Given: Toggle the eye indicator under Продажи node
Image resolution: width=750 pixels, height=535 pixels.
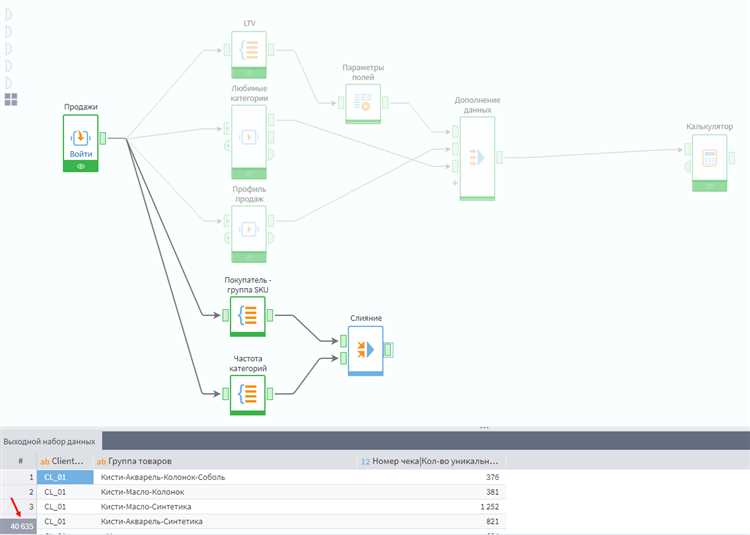Looking at the screenshot, I should click(x=80, y=166).
